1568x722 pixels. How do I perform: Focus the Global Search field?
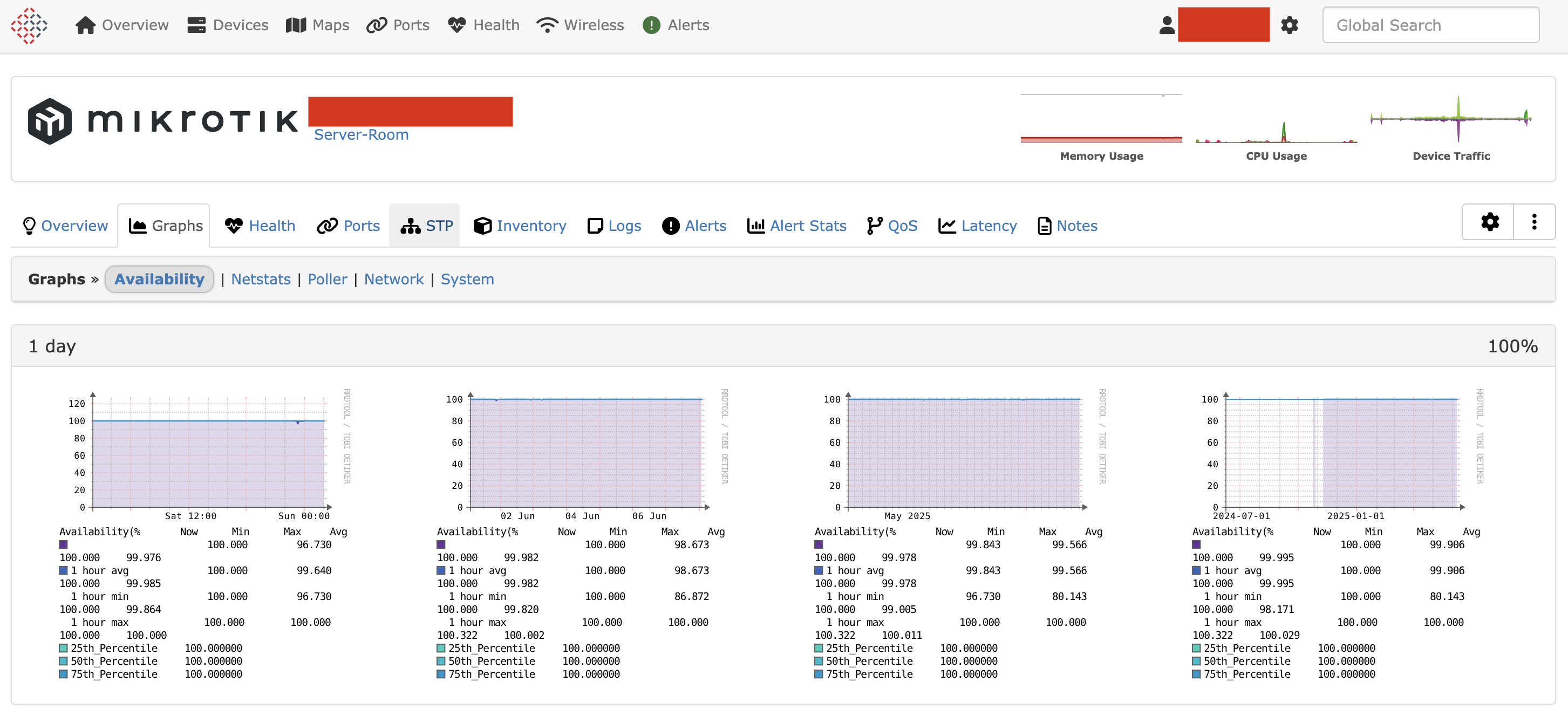[1430, 25]
